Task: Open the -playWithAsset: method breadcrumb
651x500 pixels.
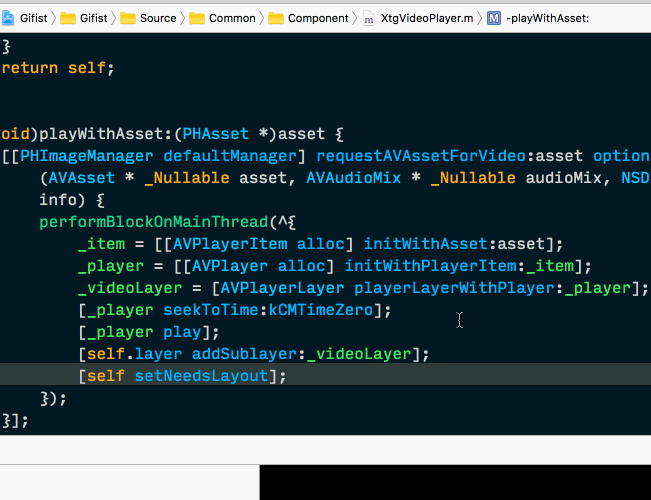Action: click(x=538, y=18)
